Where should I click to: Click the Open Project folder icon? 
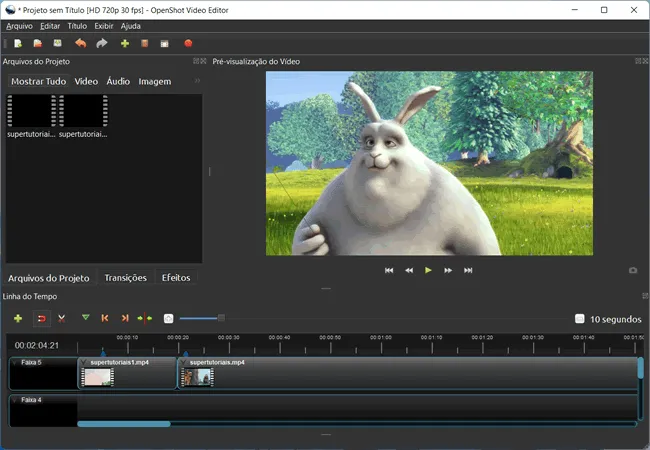click(x=38, y=44)
